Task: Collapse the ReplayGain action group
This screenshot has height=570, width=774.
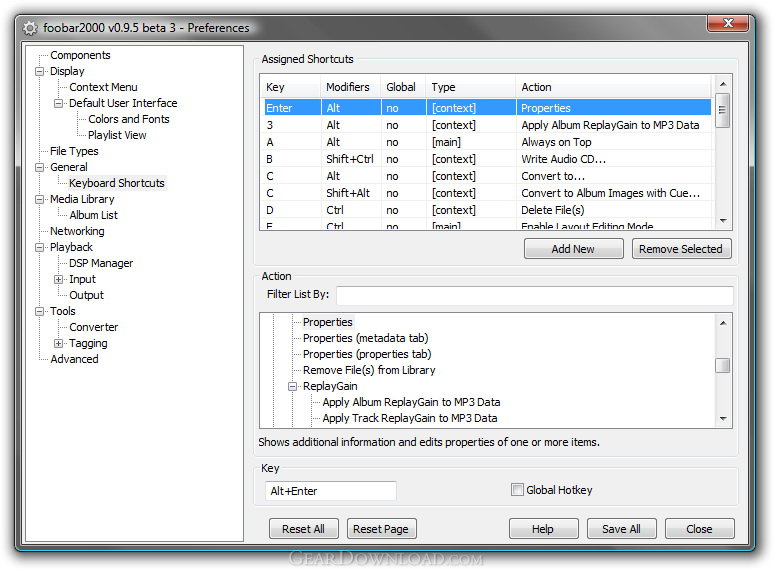Action: 293,386
